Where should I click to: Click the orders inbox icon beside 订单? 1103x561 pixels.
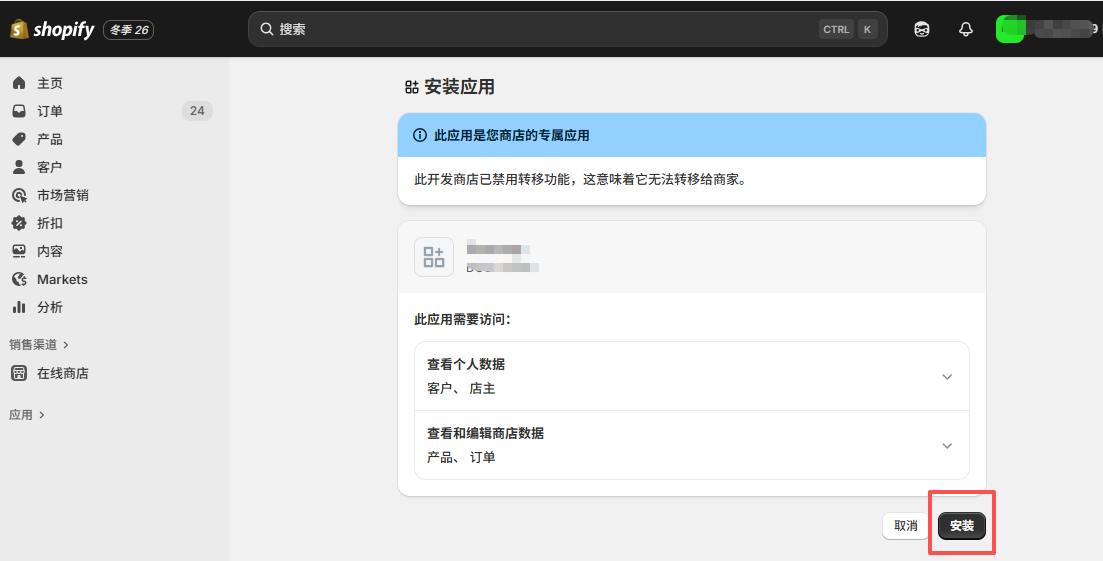point(19,111)
